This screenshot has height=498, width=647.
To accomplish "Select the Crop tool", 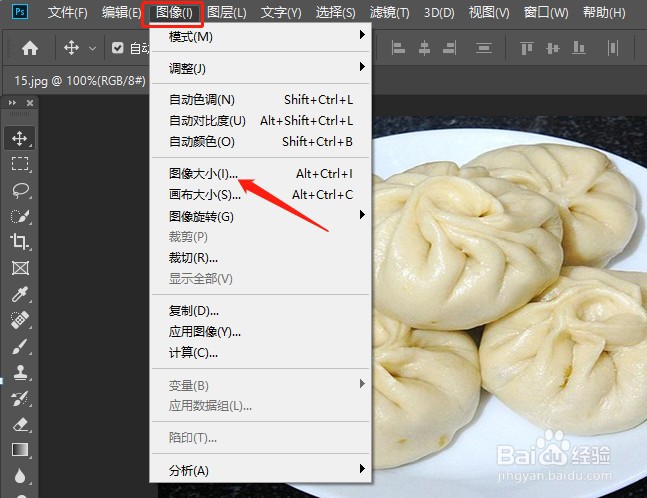I will [20, 242].
